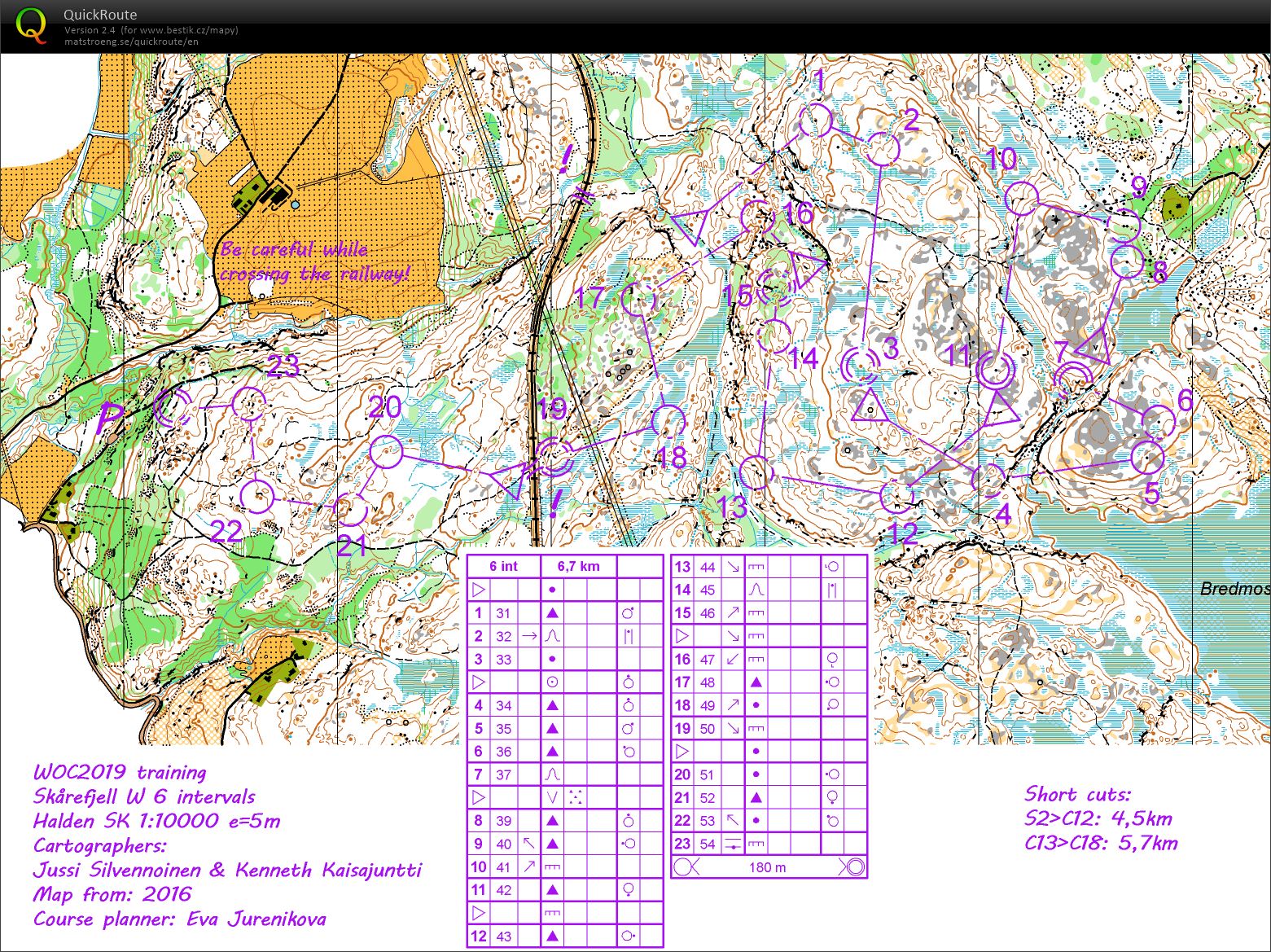This screenshot has width=1271, height=952.
Task: Select control circle 17 on the map
Action: pos(638,300)
